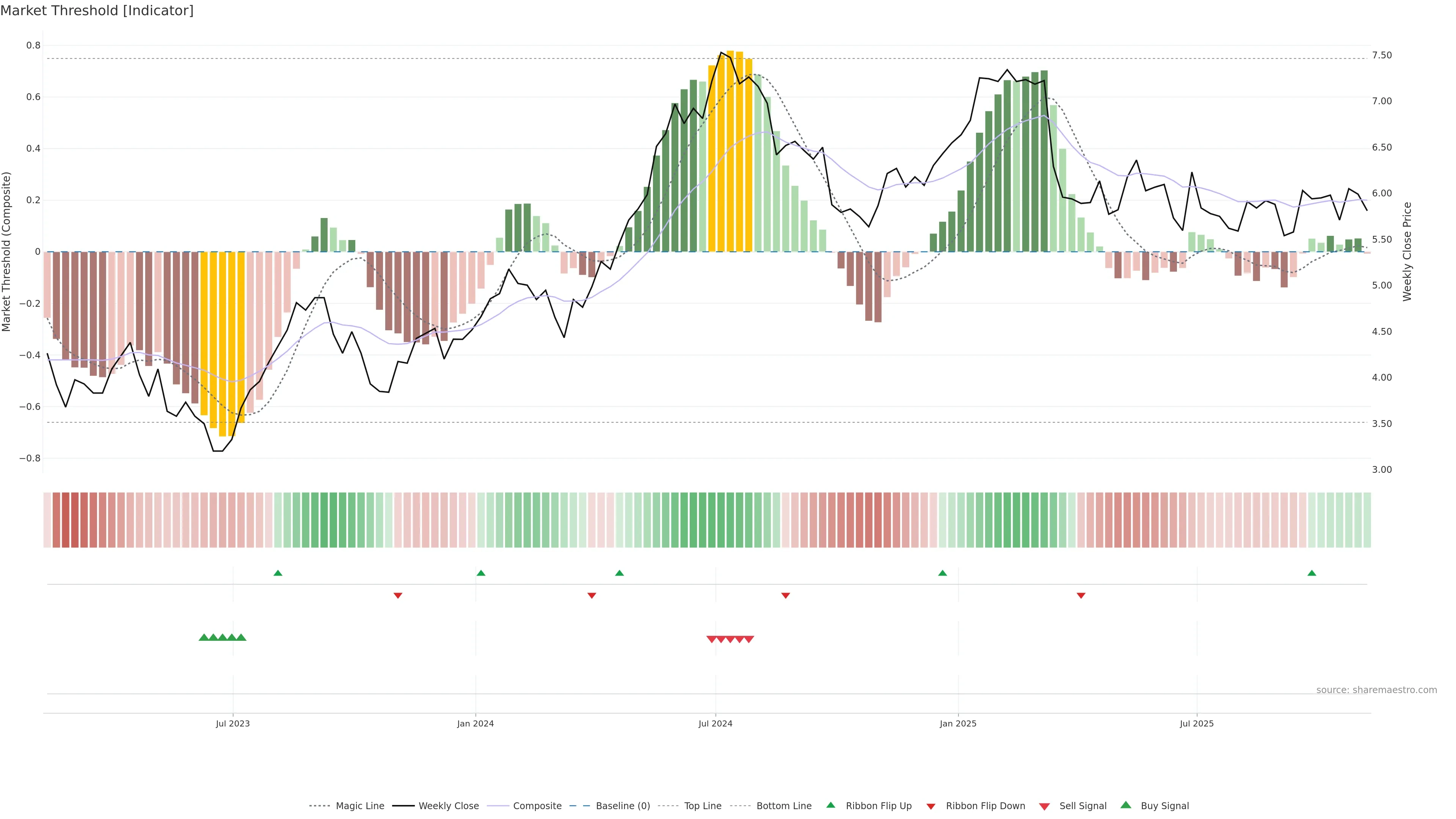Click Ribbon Flip Up legend triangle icon
Image resolution: width=1456 pixels, height=819 pixels.
(x=830, y=805)
